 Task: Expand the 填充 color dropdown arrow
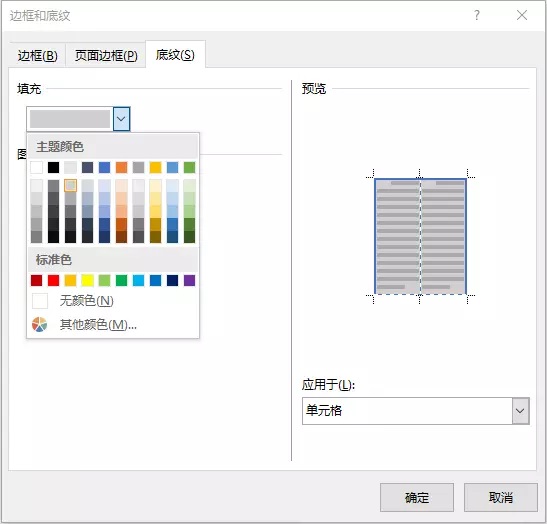click(121, 119)
